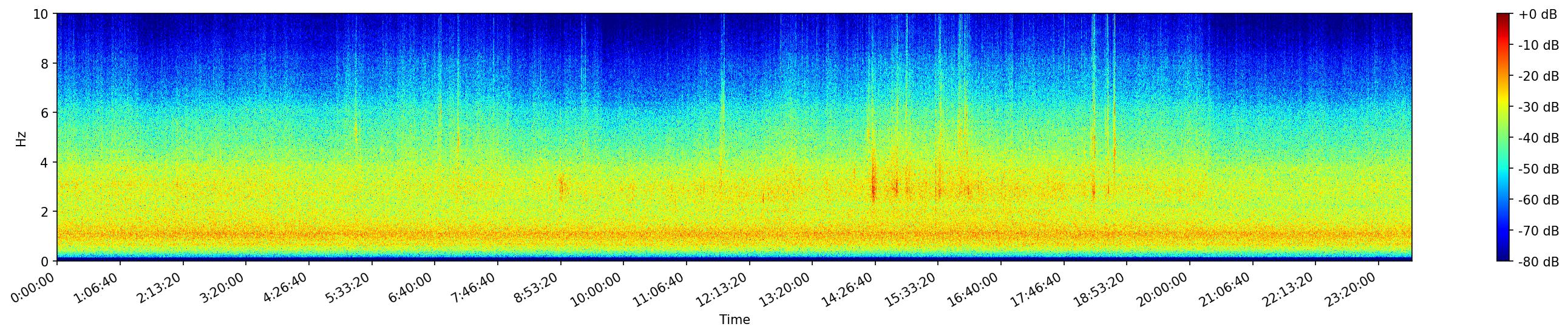Click the +0 dB colorbar label
The width and height of the screenshot is (1568, 335).
[1538, 15]
